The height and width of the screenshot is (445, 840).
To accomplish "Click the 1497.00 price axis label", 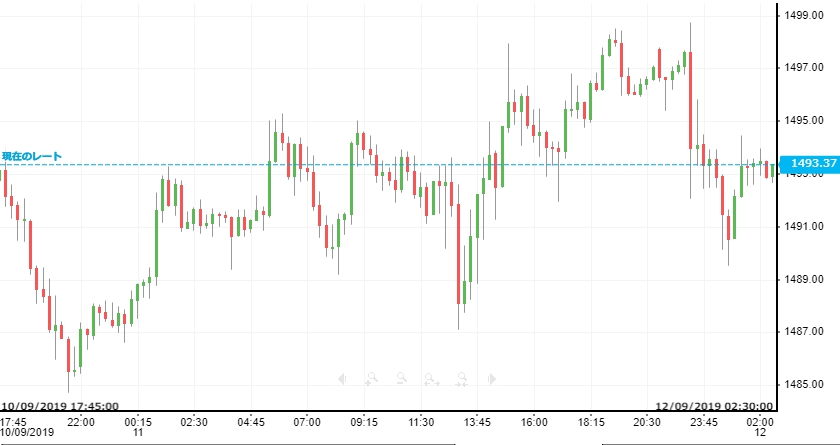I will 805,67.
